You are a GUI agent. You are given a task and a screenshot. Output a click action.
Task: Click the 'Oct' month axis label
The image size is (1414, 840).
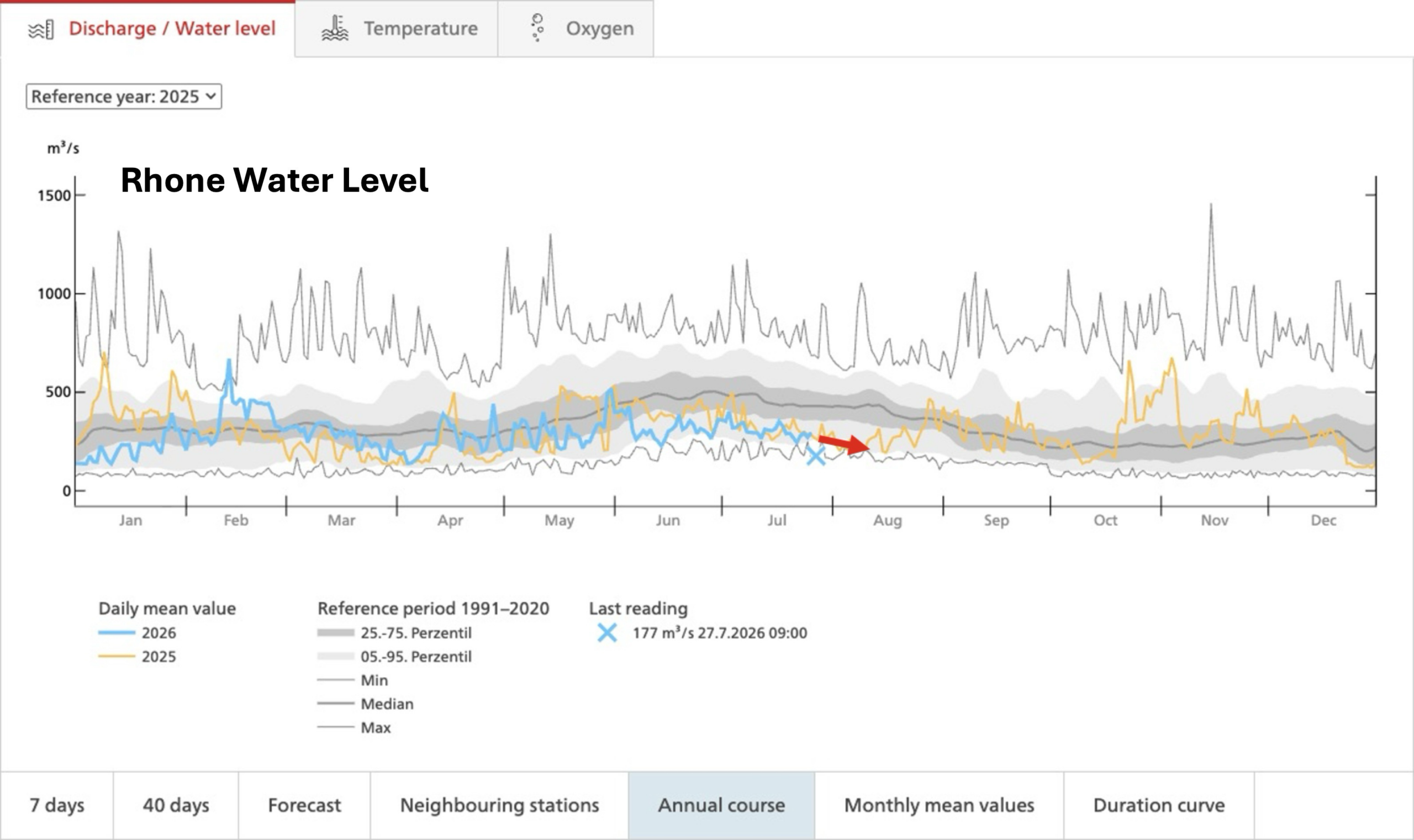point(1105,520)
